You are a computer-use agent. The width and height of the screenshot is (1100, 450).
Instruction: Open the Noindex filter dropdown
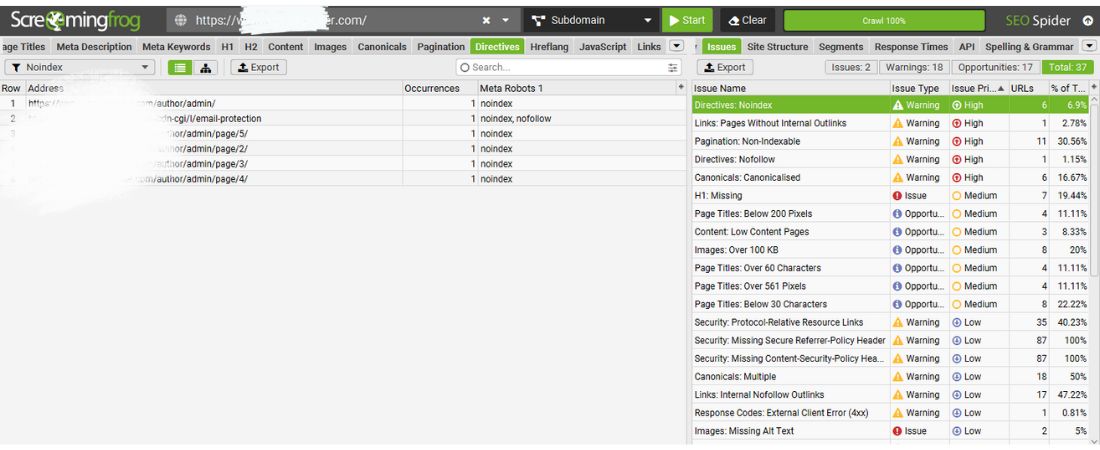[80, 67]
